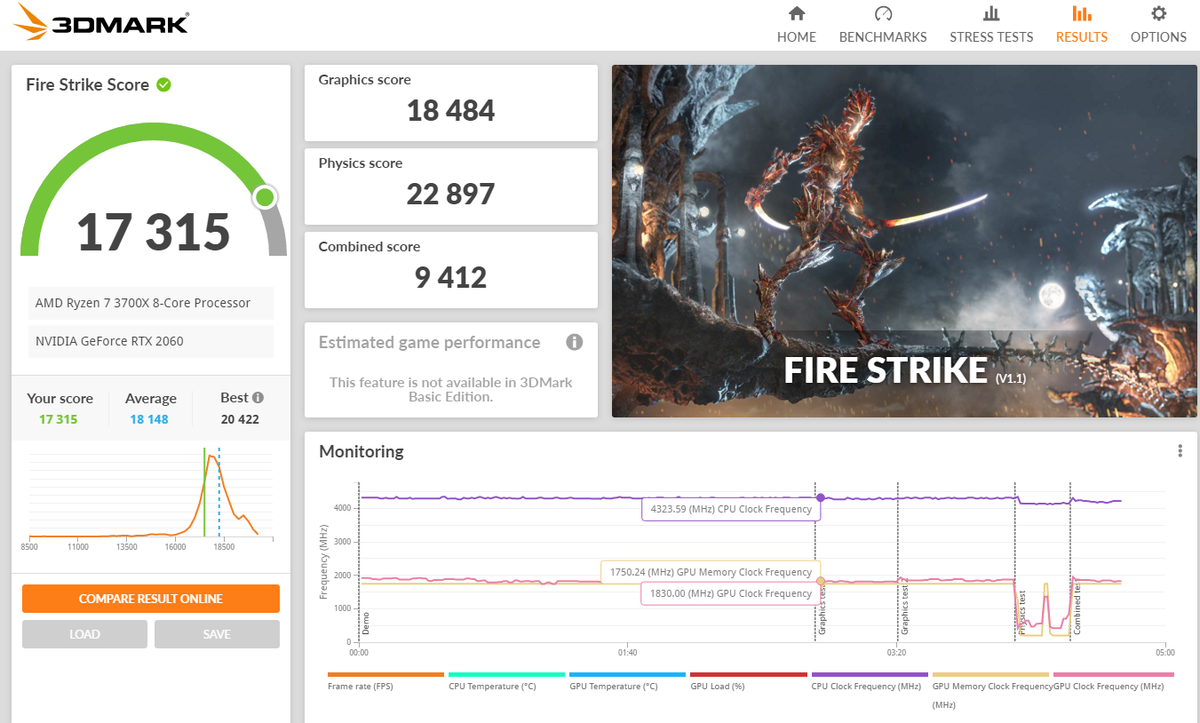Open Monitoring panel three-dot menu
This screenshot has width=1200, height=723.
pos(1180,451)
